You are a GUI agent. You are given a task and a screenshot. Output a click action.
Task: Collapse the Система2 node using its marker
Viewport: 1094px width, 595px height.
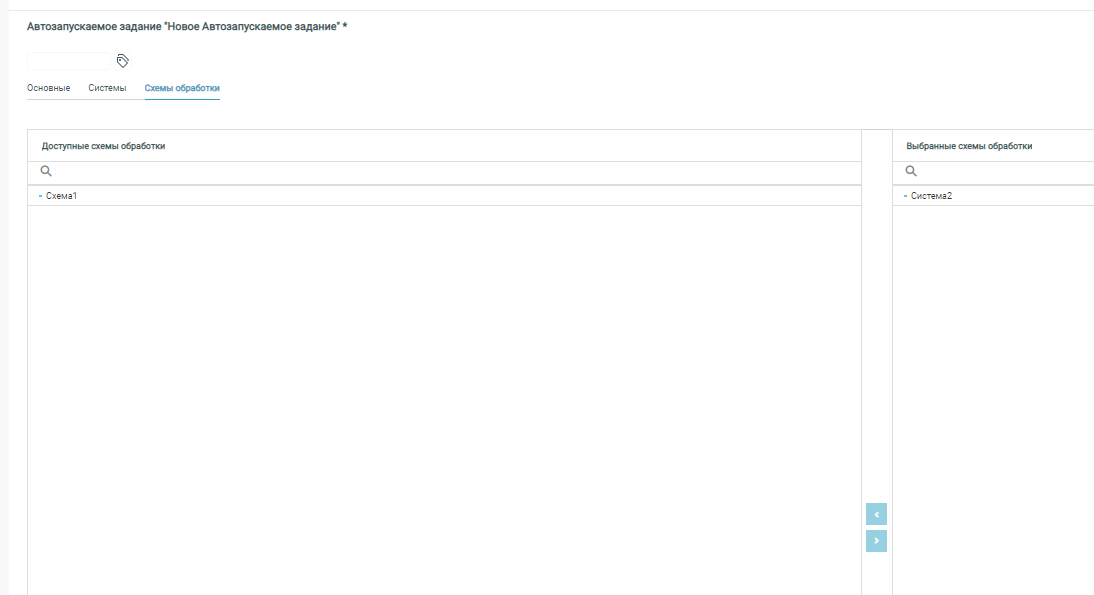pos(905,196)
